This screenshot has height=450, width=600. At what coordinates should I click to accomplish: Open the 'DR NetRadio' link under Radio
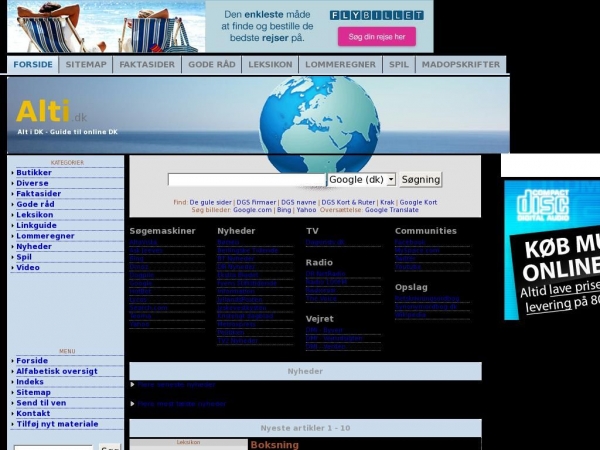(325, 274)
